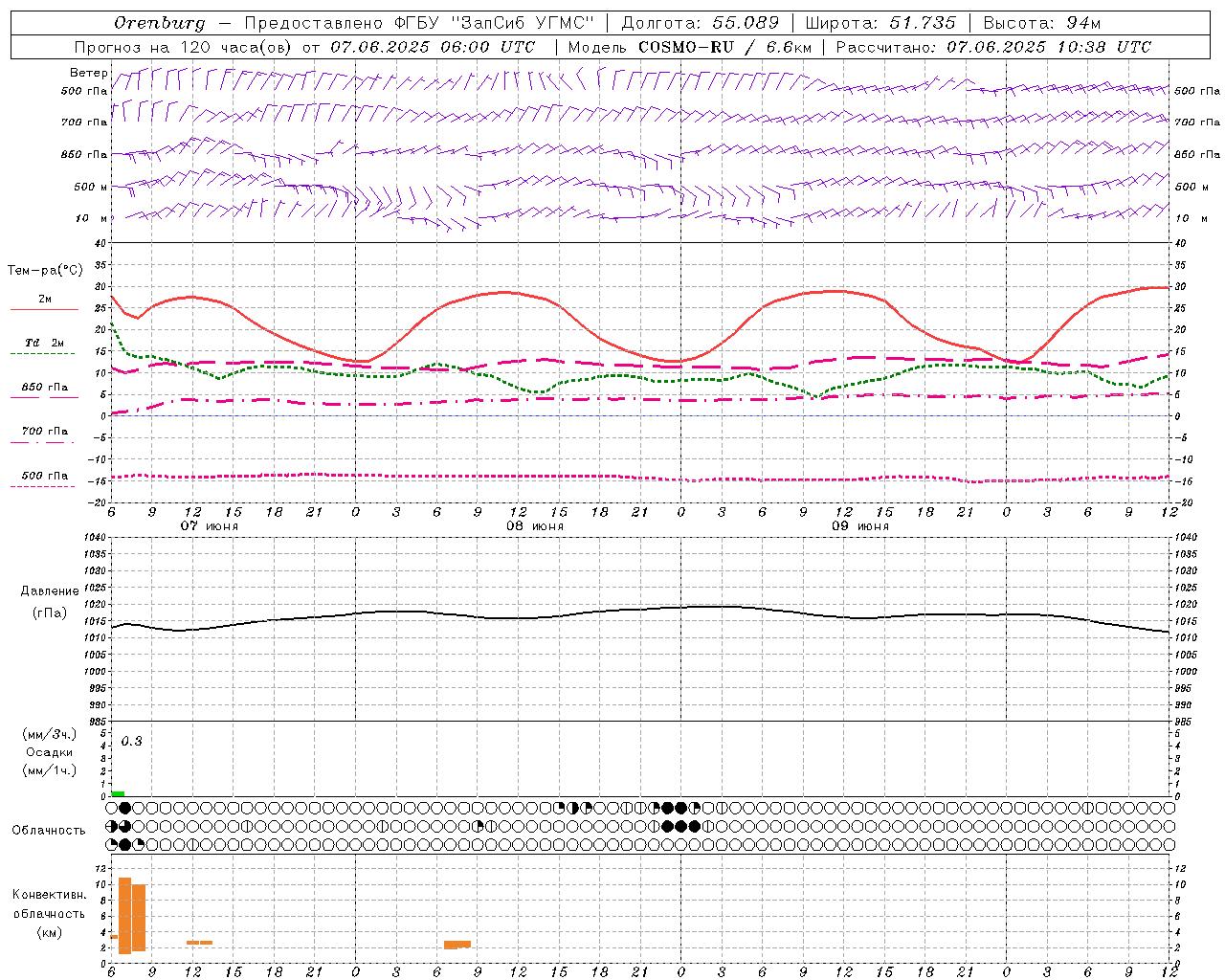
Task: Click the "Облачность" cloud cover label
Action: 49,831
